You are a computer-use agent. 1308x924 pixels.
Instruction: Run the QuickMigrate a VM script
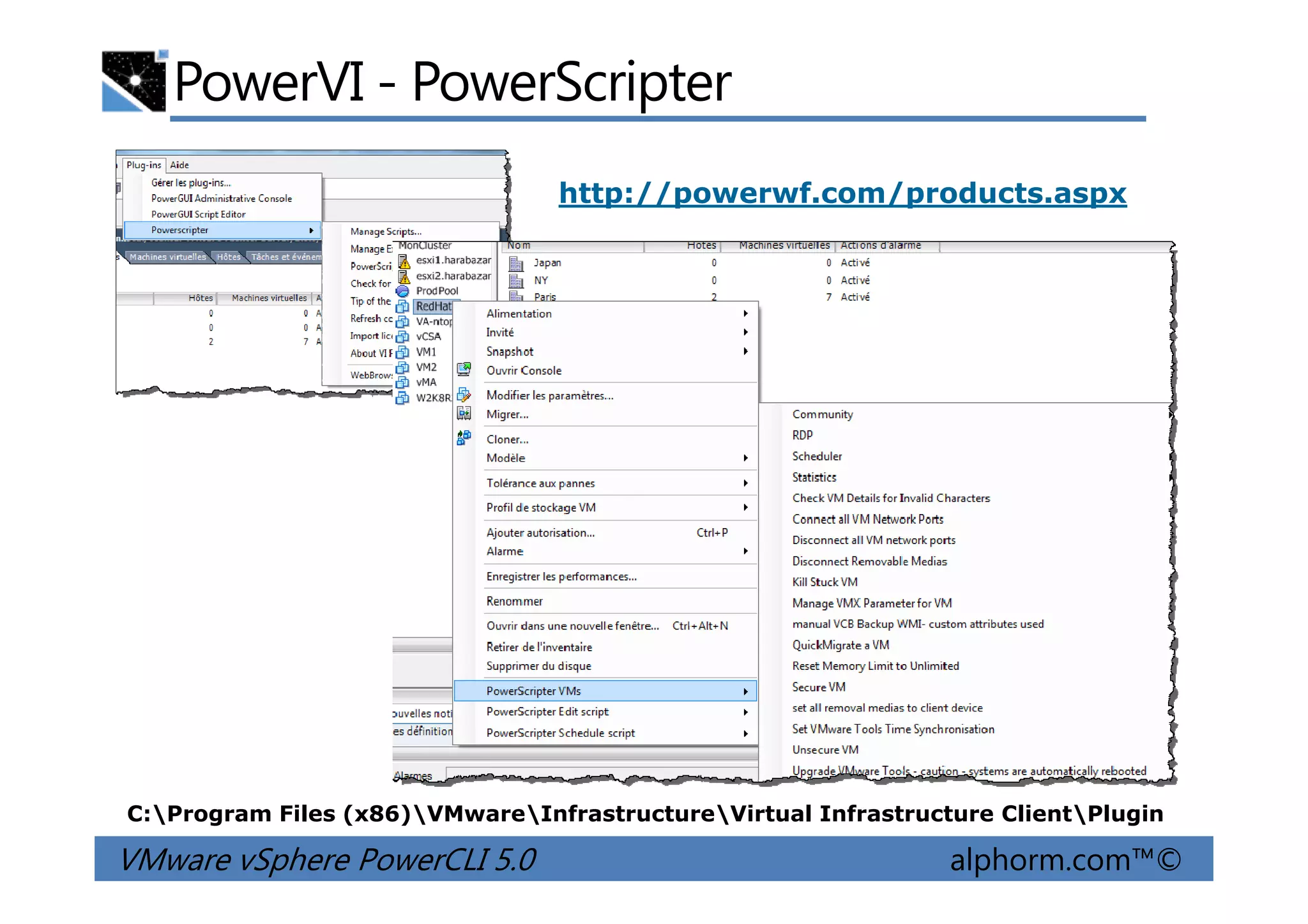840,645
